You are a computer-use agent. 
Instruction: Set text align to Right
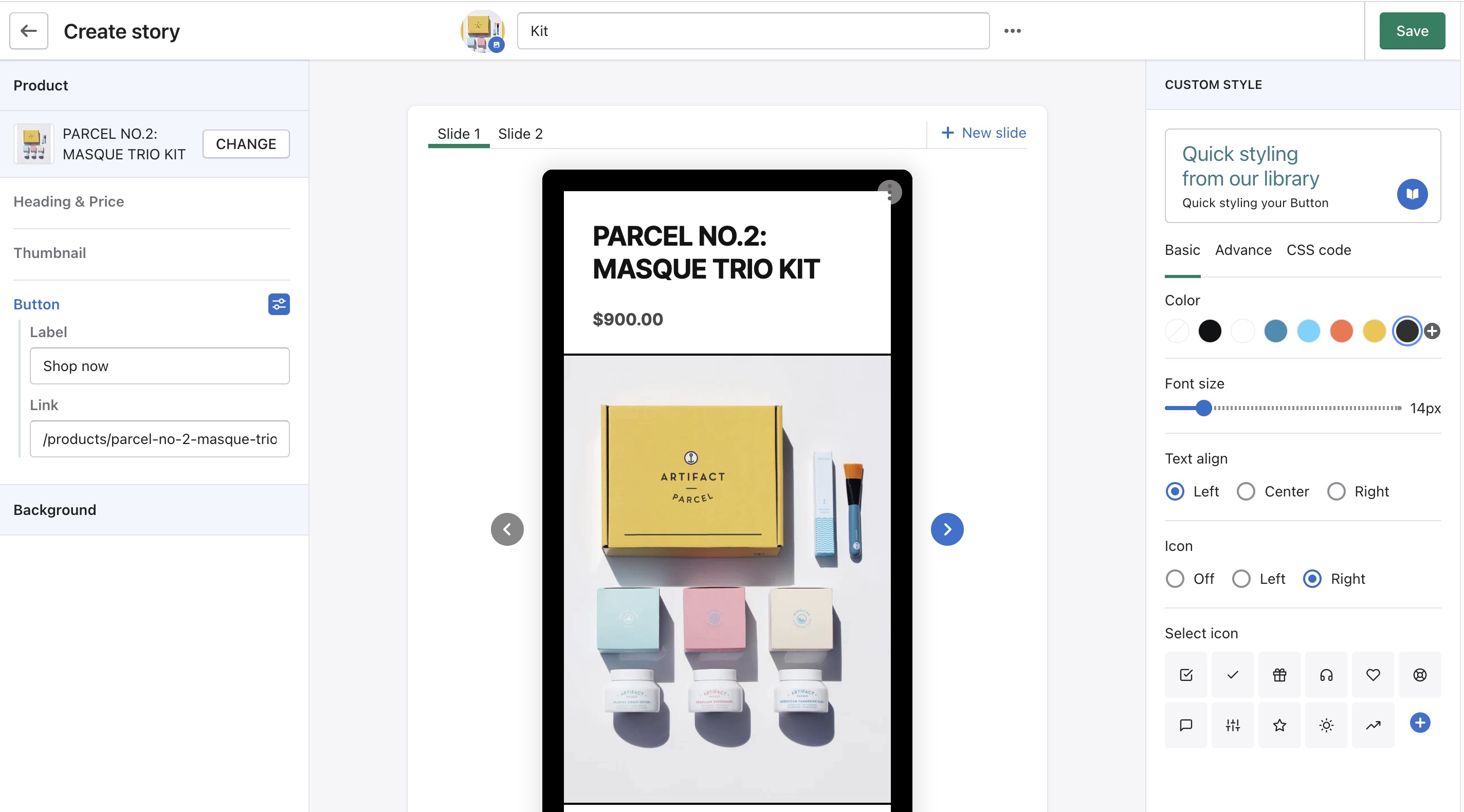[x=1335, y=491]
